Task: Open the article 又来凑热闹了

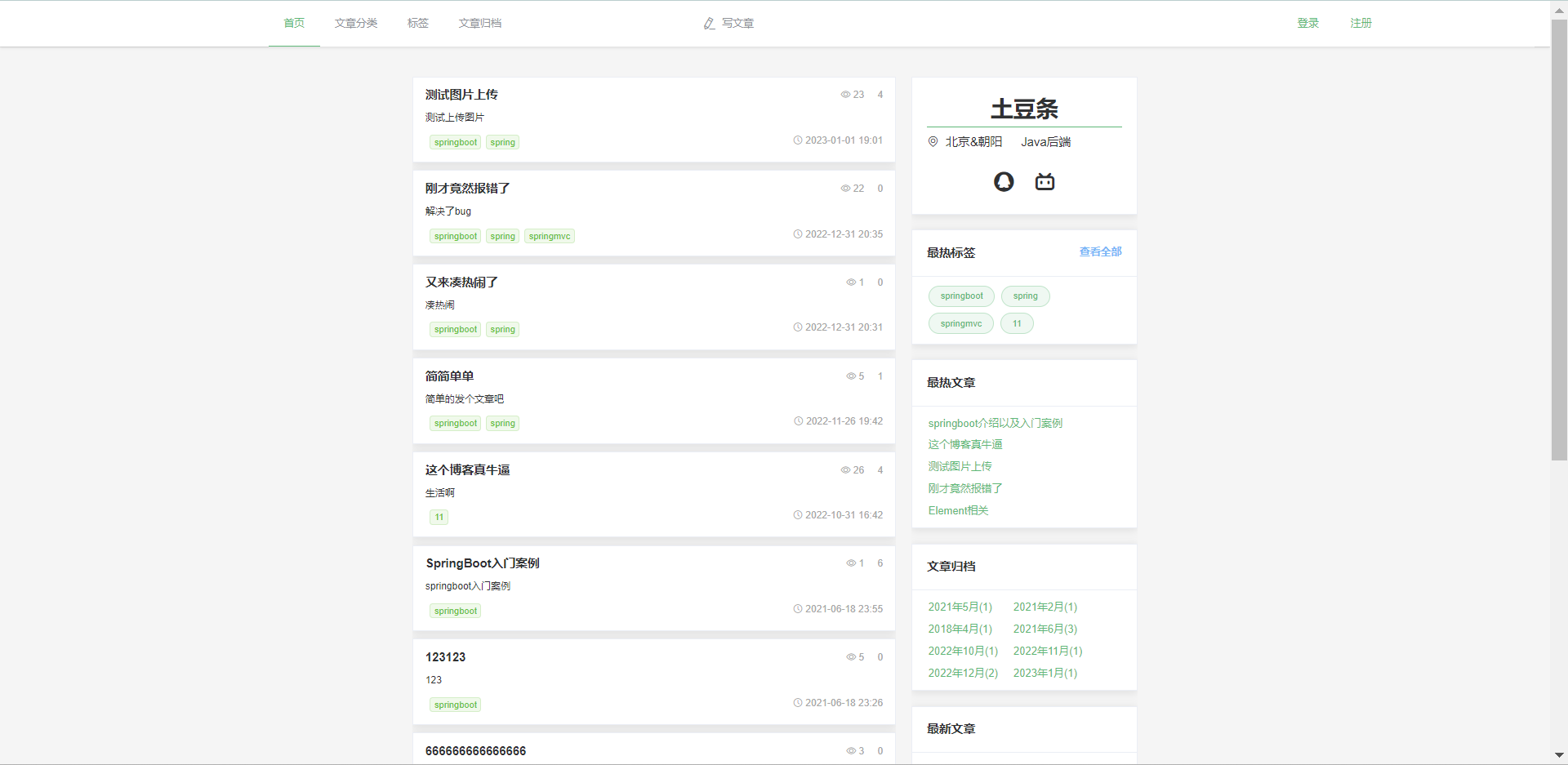Action: click(461, 282)
